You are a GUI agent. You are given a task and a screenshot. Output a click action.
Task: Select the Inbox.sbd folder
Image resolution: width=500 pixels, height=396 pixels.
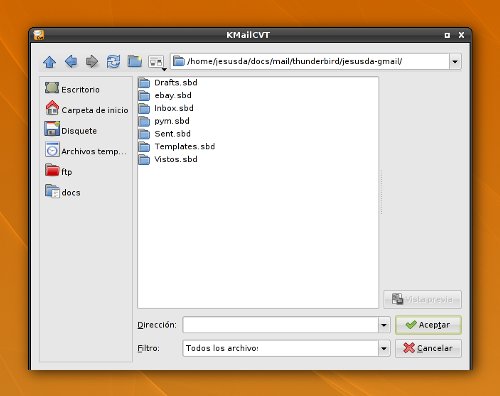tap(166, 108)
